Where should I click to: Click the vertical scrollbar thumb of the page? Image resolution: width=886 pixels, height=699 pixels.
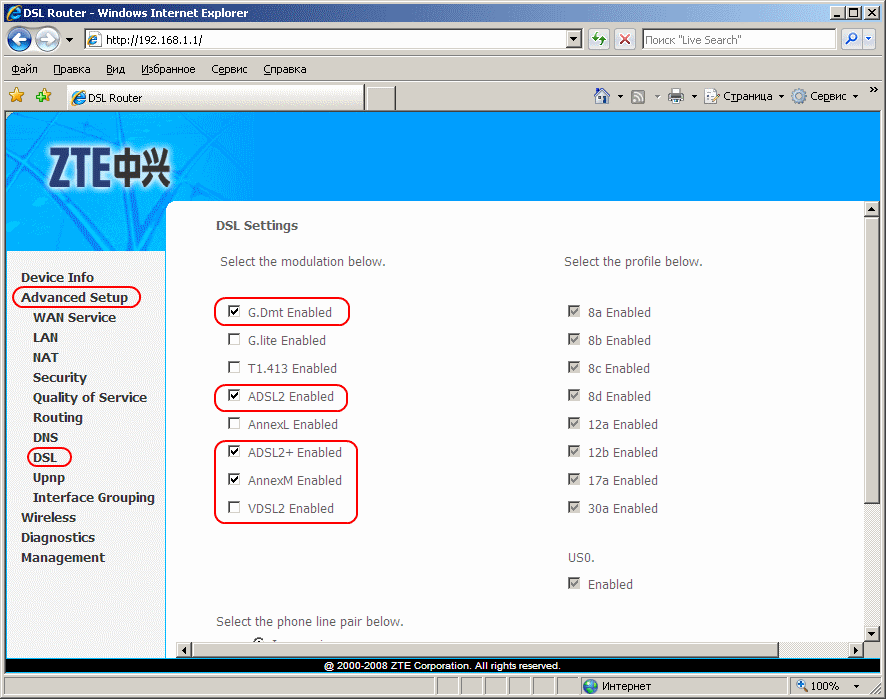[x=872, y=359]
